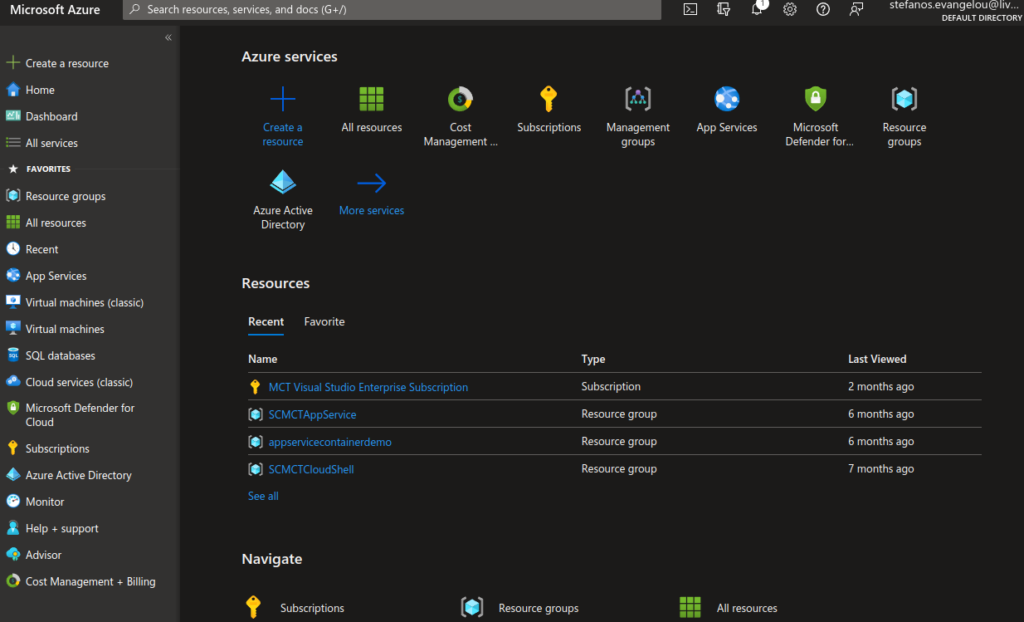Open the SCMCTCloudShell resource group
1024x622 pixels.
[x=311, y=469]
